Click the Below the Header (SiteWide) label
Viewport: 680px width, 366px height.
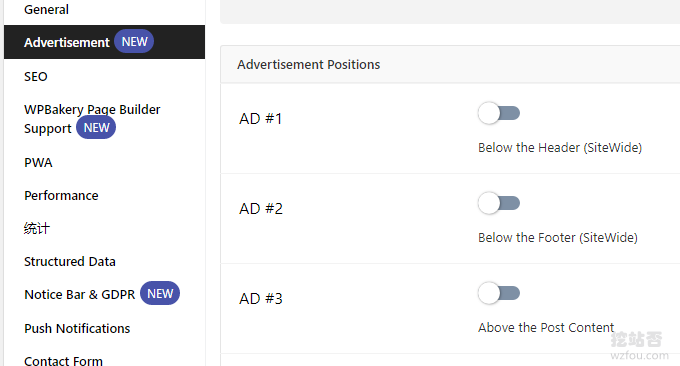[x=560, y=147]
